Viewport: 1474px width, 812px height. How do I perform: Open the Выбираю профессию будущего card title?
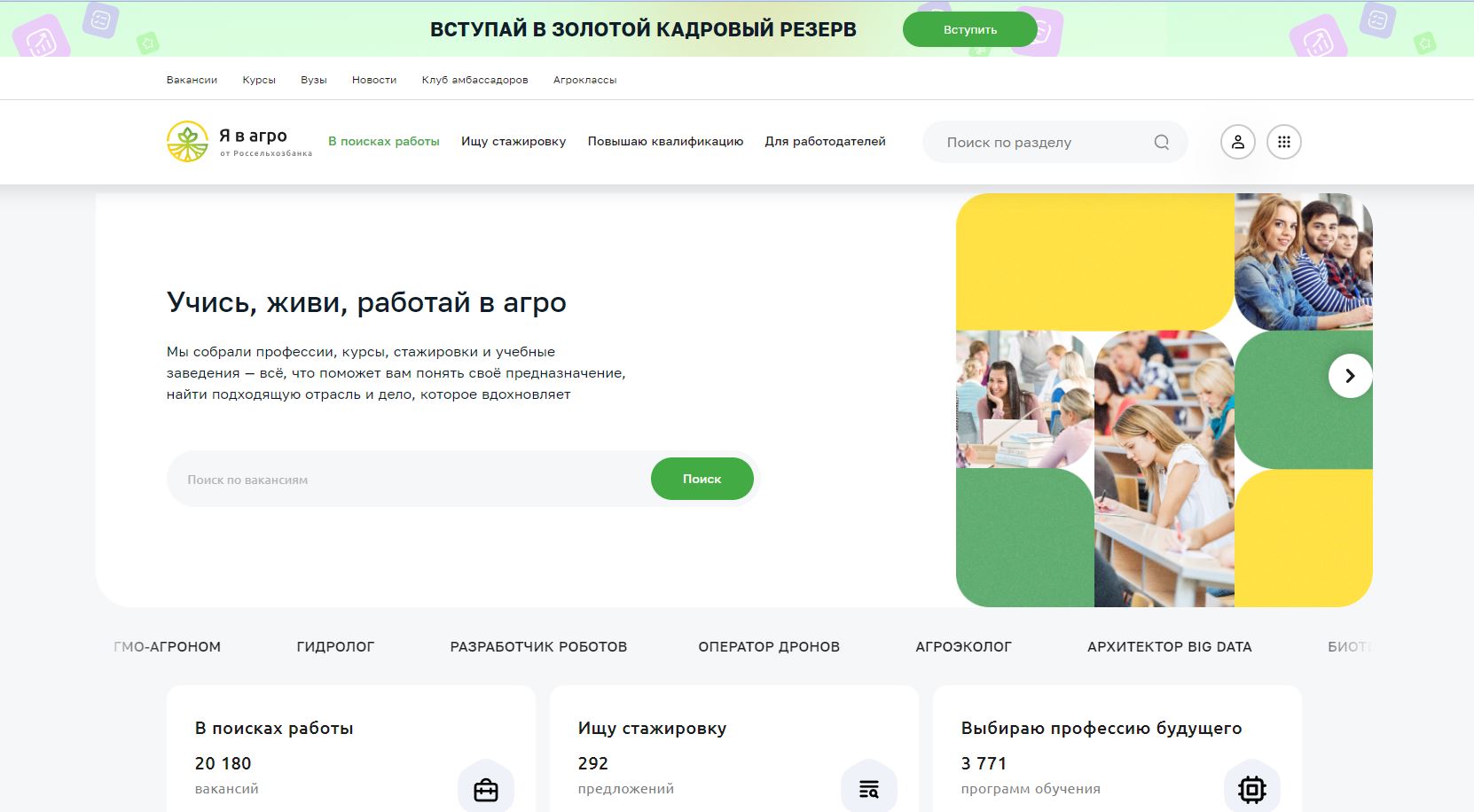(1102, 729)
